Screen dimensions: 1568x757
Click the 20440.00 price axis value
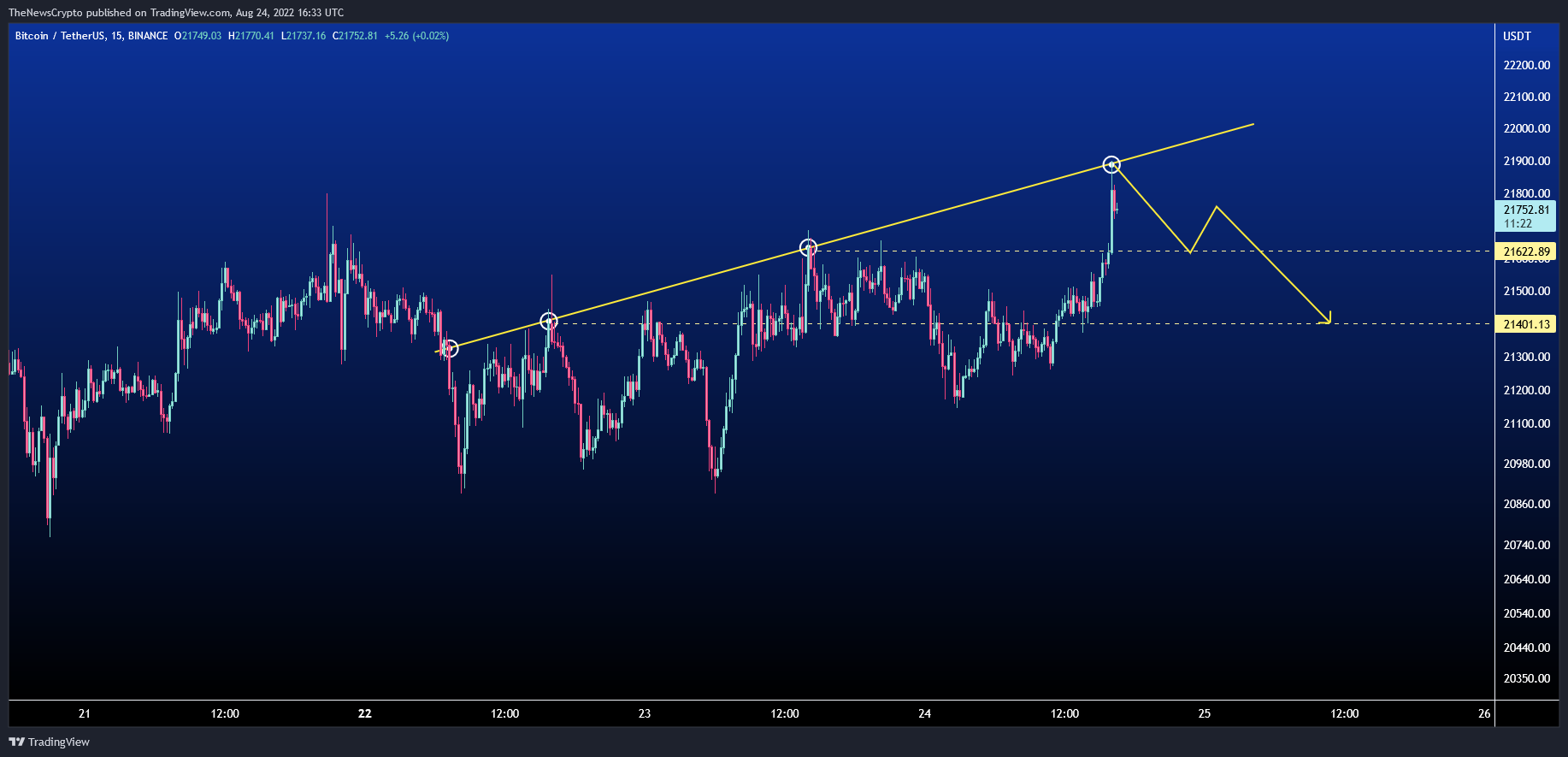tap(1526, 648)
